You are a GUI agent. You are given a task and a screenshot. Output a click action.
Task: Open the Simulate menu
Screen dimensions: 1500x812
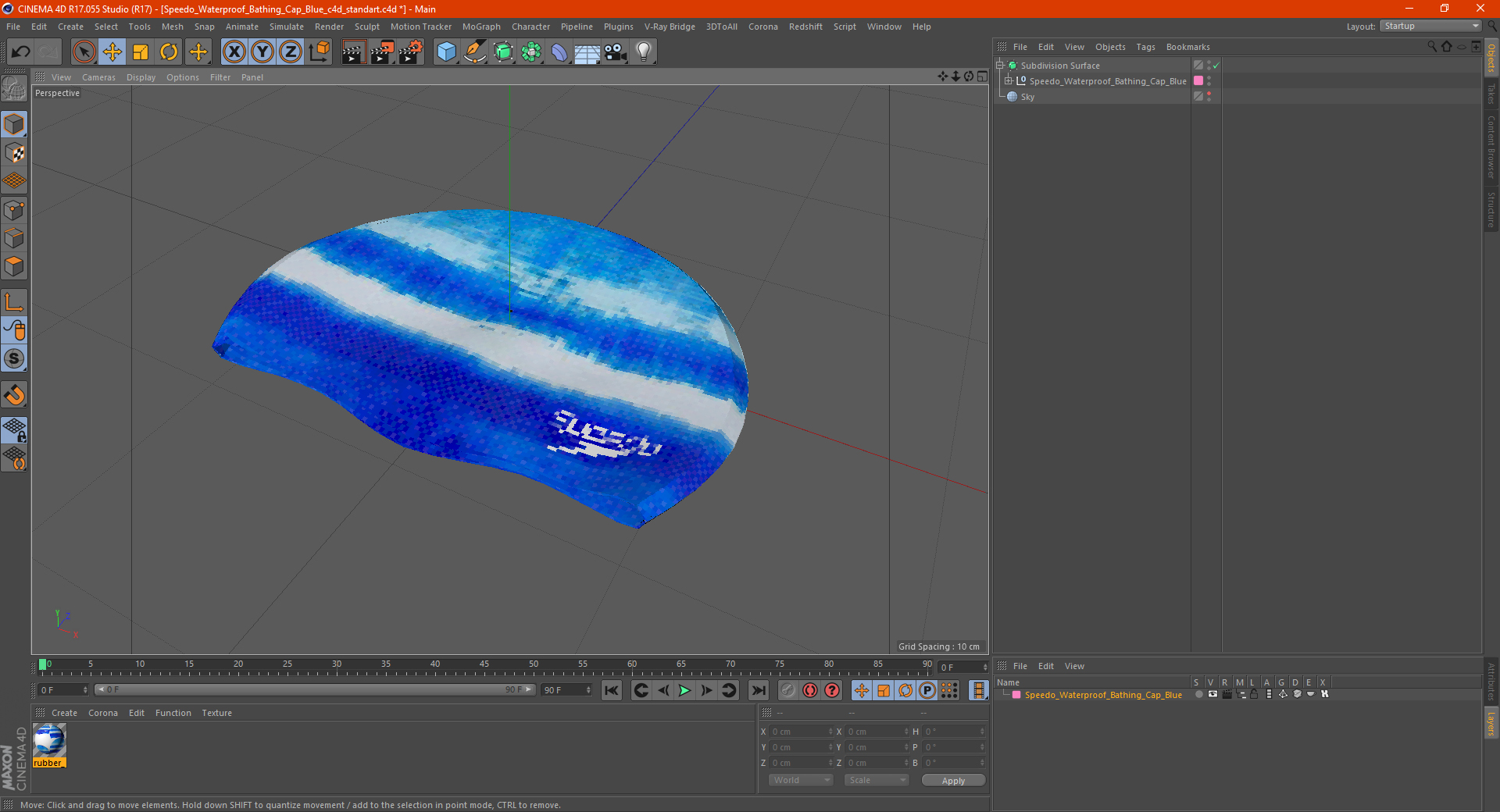287,27
